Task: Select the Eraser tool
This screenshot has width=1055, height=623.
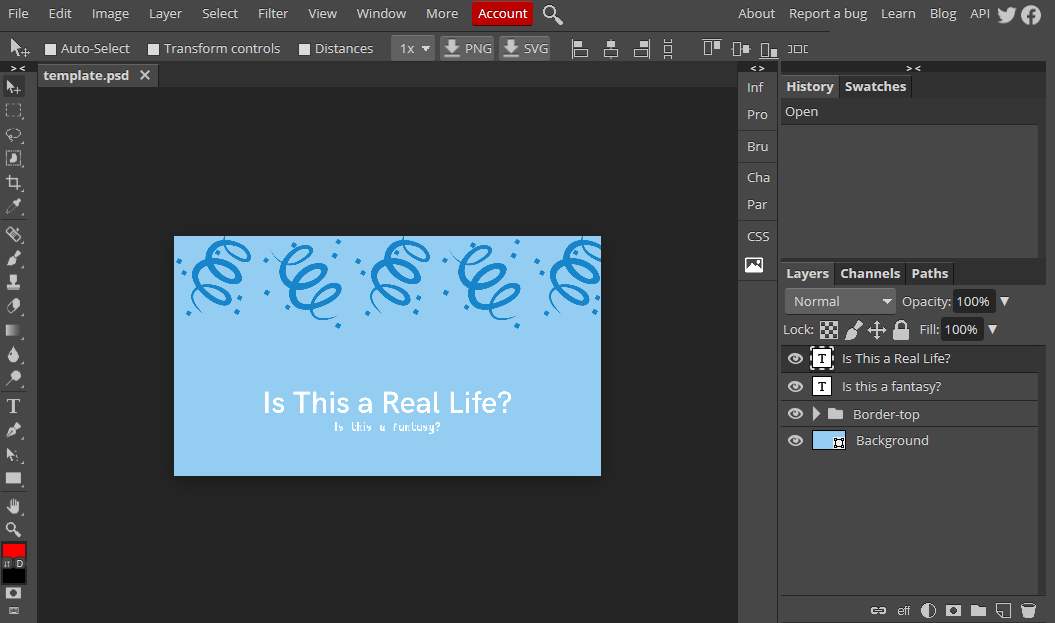Action: click(x=13, y=306)
